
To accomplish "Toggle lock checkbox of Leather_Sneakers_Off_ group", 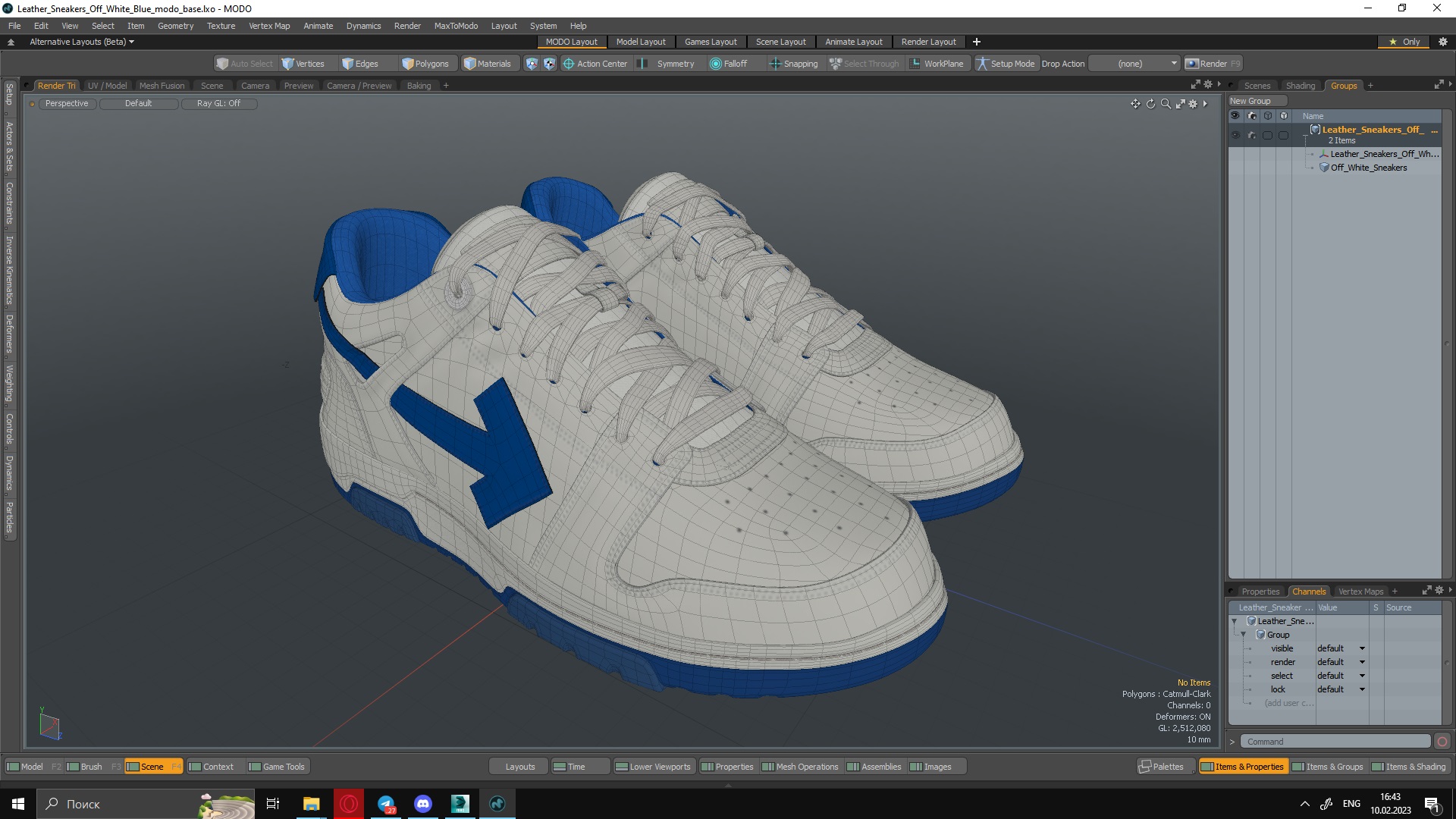I will pos(1283,135).
